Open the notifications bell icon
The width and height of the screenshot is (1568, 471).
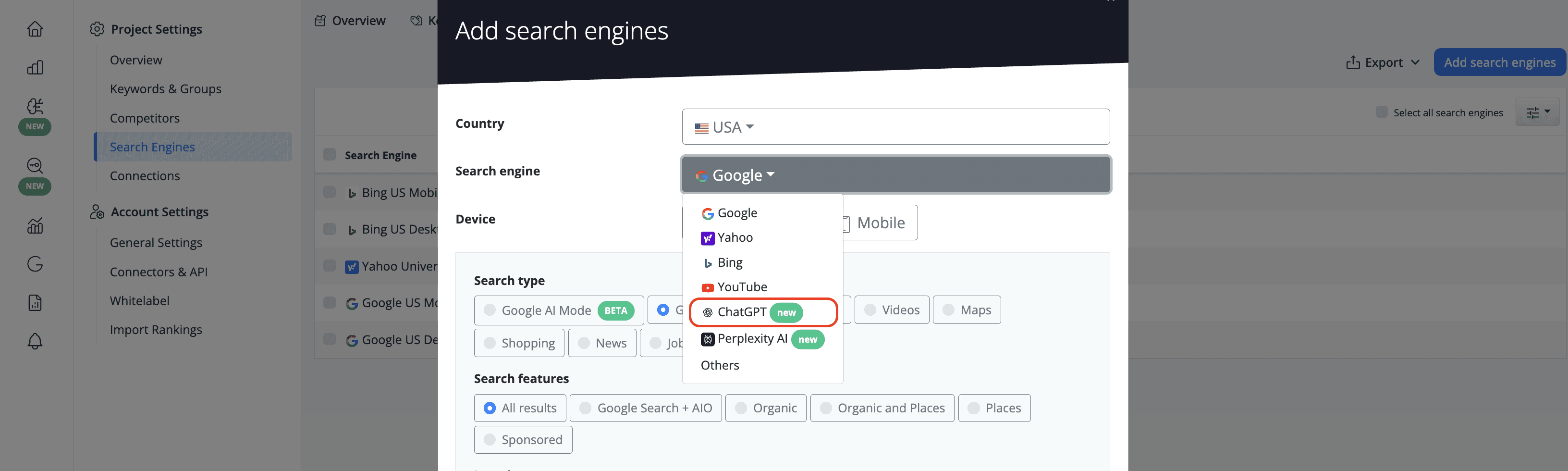click(35, 341)
